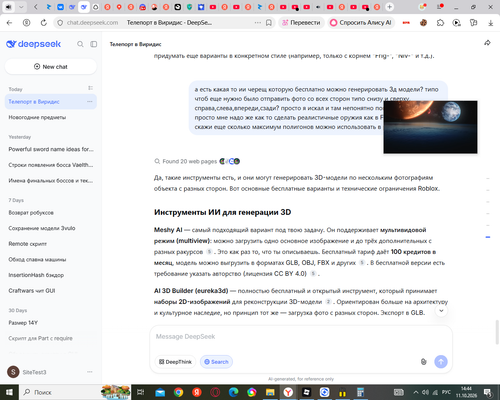
Task: Click the page vertical scrollbar thumb
Action: 497,332
